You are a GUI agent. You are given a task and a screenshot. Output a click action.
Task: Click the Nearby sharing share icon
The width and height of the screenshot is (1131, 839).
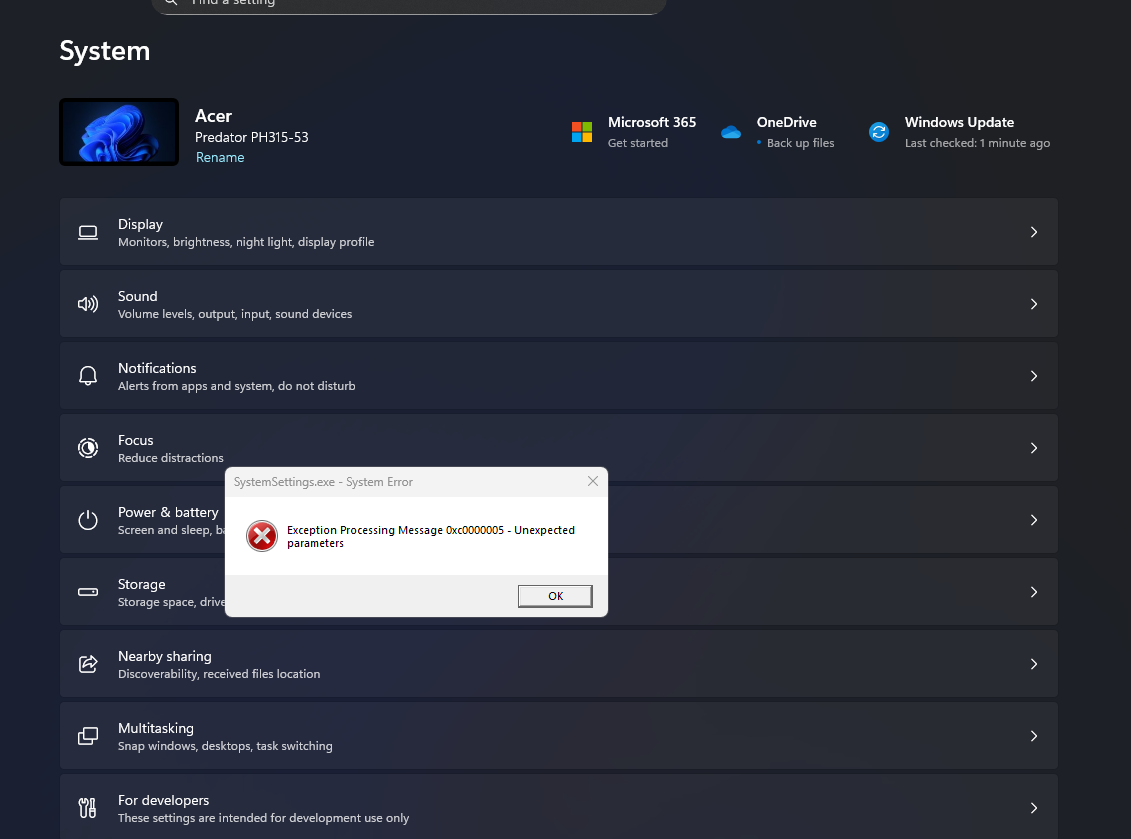(88, 664)
